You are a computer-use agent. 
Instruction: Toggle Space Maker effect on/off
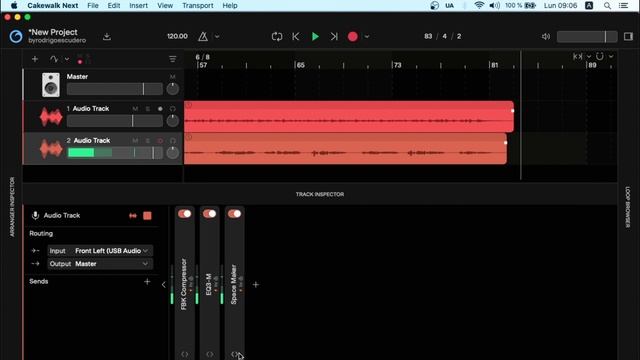point(234,213)
